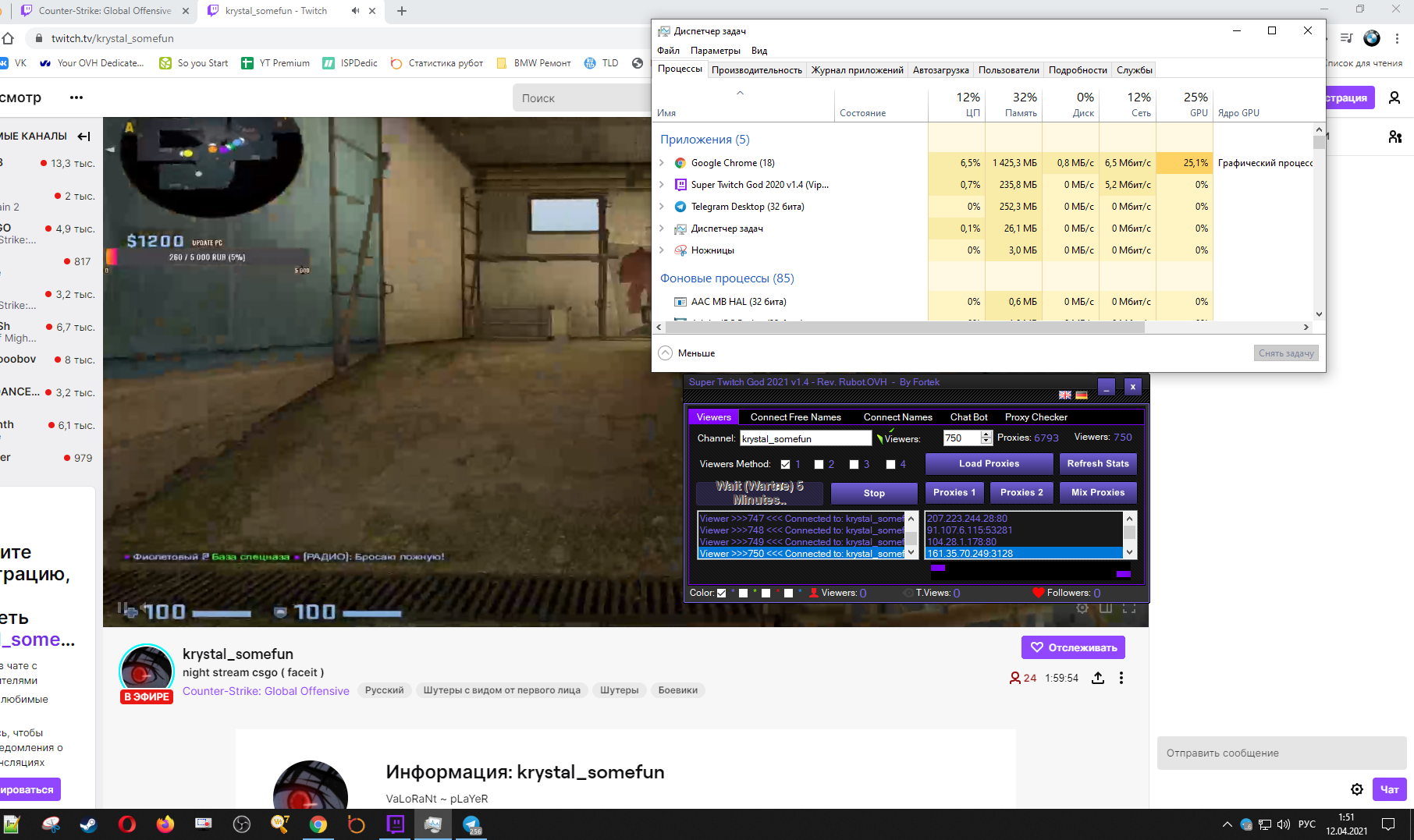Check the Viewers Method 2 checkbox
Image resolution: width=1414 pixels, height=840 pixels.
click(819, 464)
